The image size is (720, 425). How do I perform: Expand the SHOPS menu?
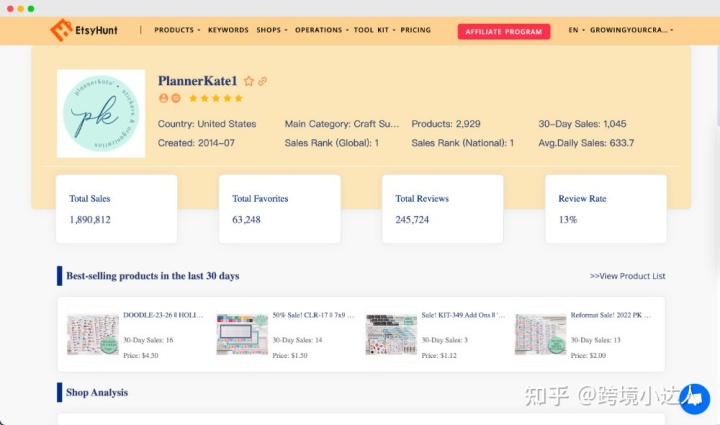point(272,30)
